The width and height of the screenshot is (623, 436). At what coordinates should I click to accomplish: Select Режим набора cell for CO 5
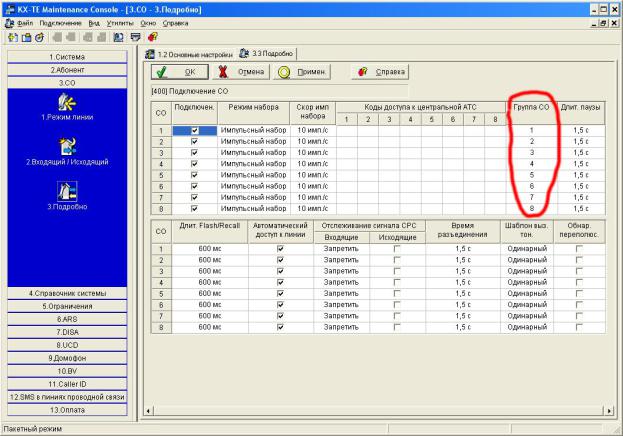pyautogui.click(x=253, y=175)
